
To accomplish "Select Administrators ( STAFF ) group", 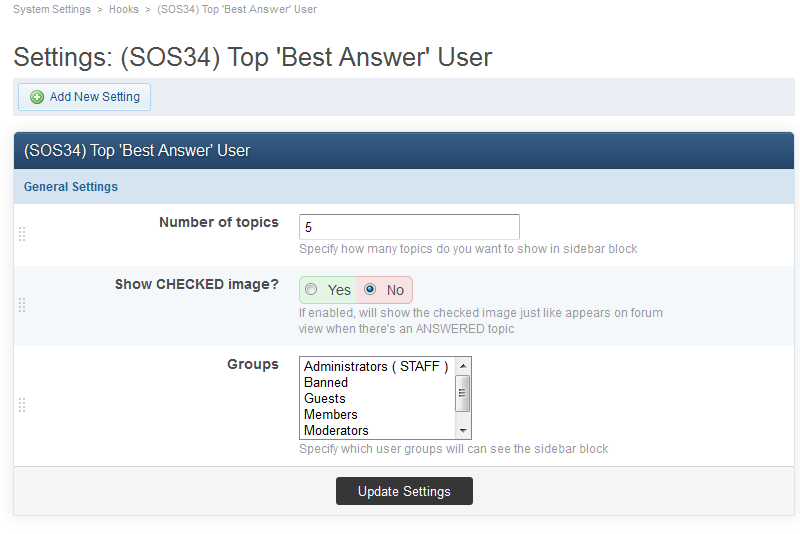I will click(x=376, y=367).
